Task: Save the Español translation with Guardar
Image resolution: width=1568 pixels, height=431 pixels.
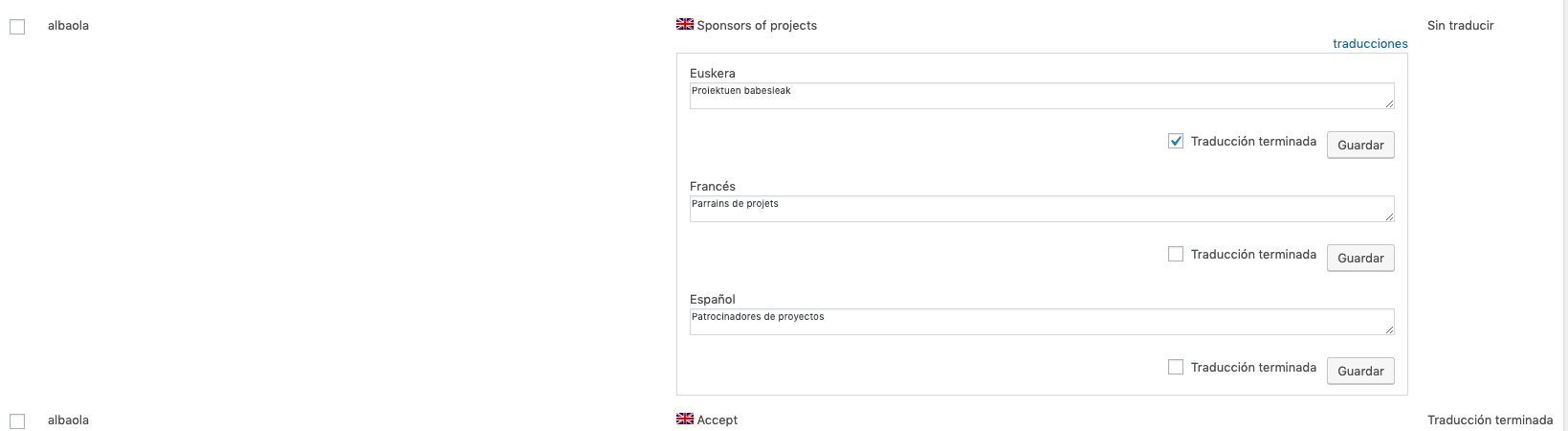Action: click(x=1360, y=371)
